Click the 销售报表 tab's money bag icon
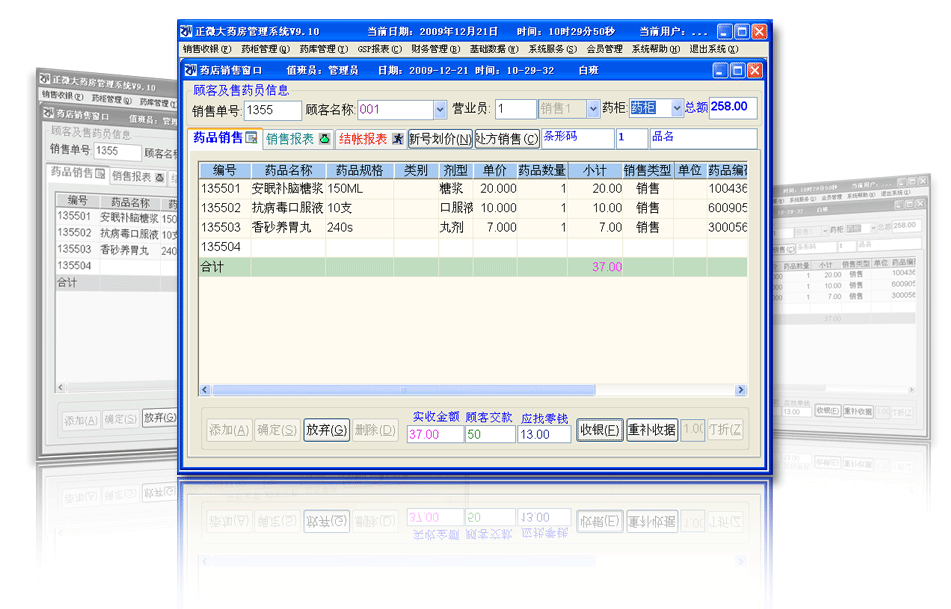Image resolution: width=951 pixels, height=609 pixels. pos(324,139)
